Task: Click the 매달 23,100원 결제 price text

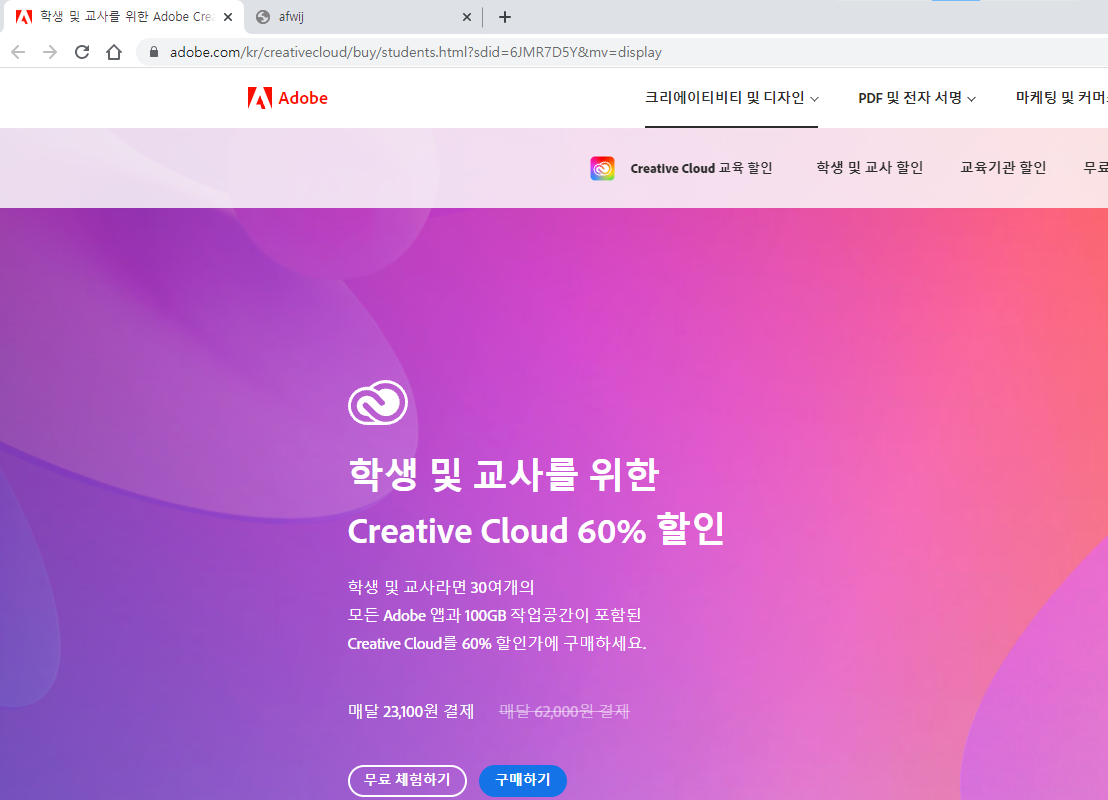Action: 411,711
